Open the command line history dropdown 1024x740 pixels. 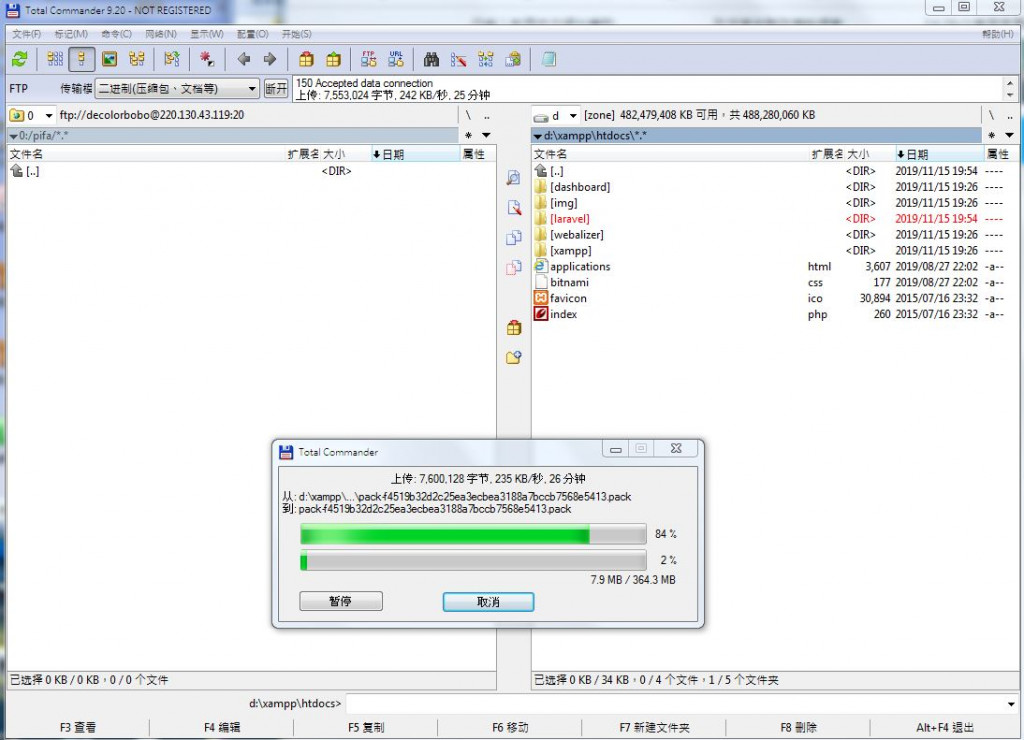point(1011,703)
